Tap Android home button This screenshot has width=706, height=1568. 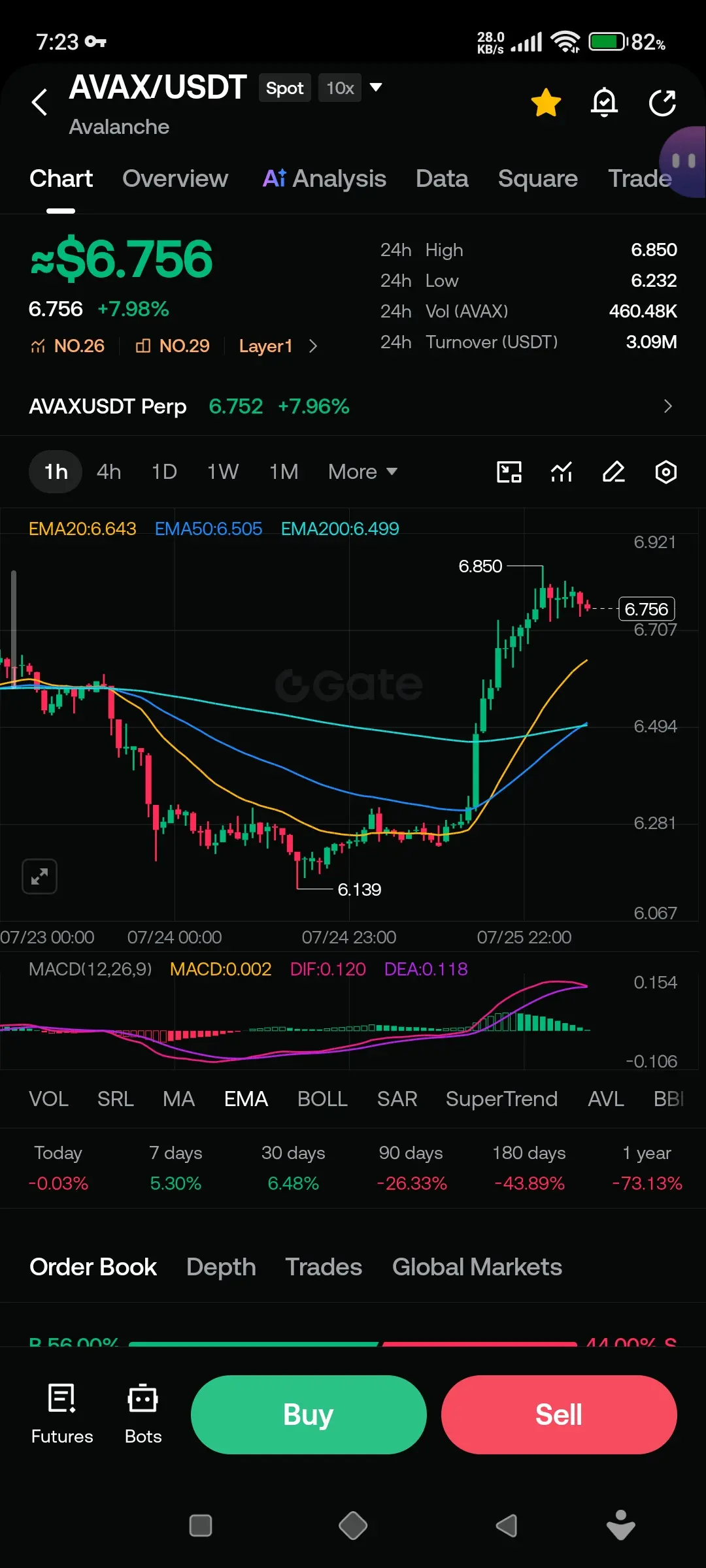tap(353, 1526)
